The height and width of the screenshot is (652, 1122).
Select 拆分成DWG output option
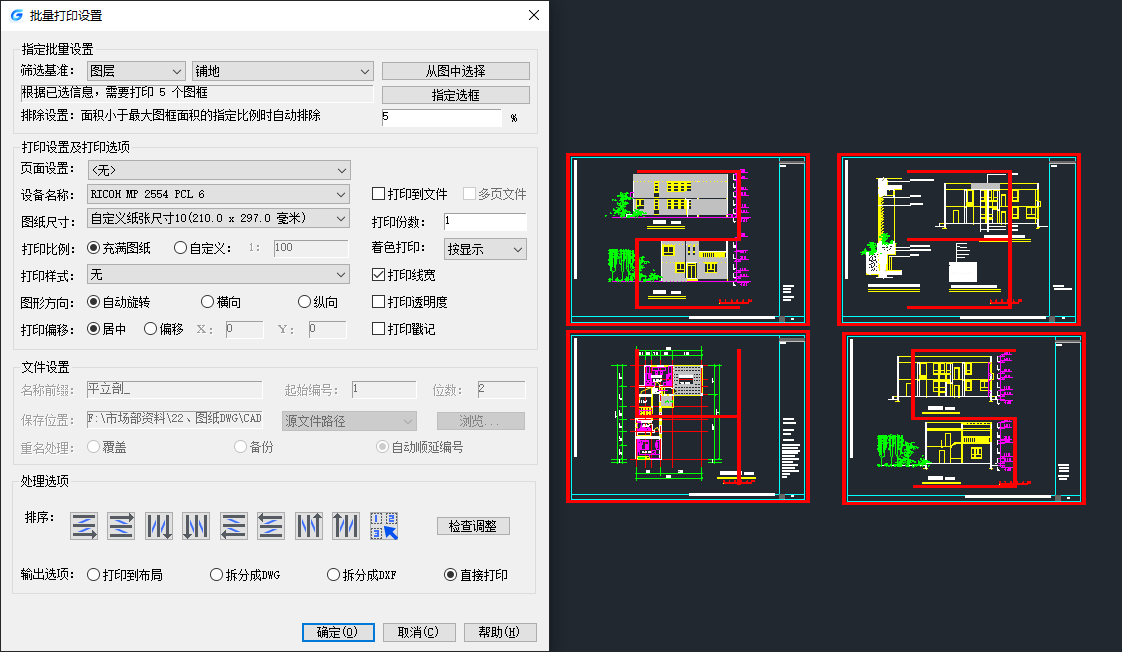(245, 575)
